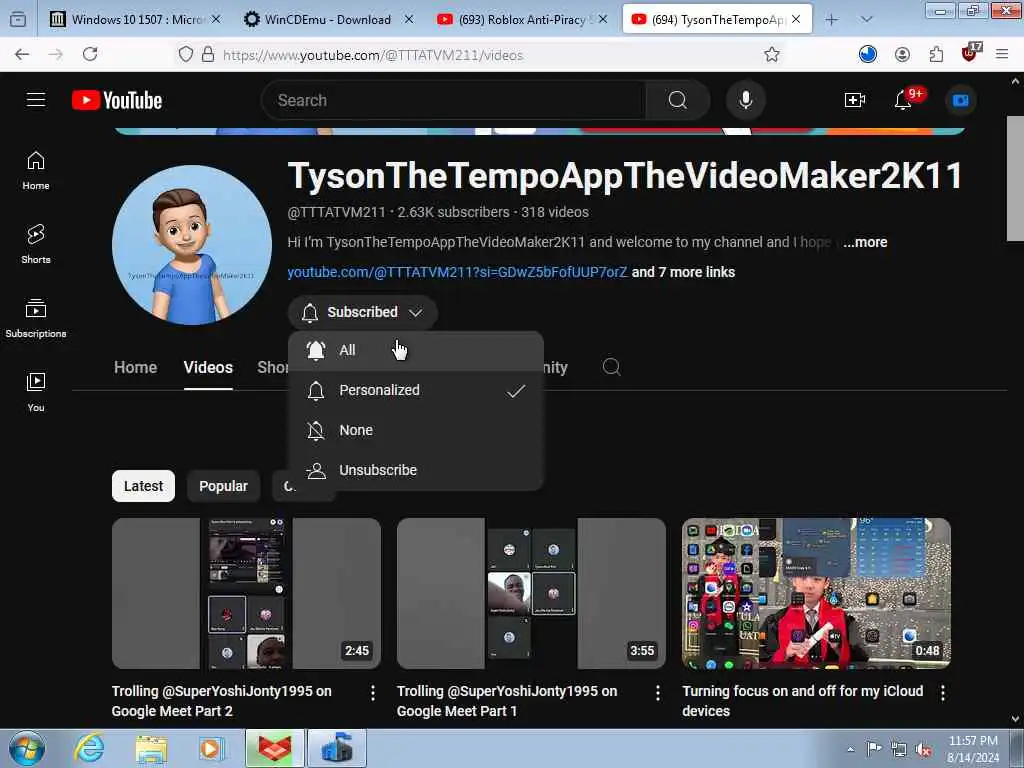Open a new browser tab
This screenshot has height=768, width=1024.
(831, 20)
